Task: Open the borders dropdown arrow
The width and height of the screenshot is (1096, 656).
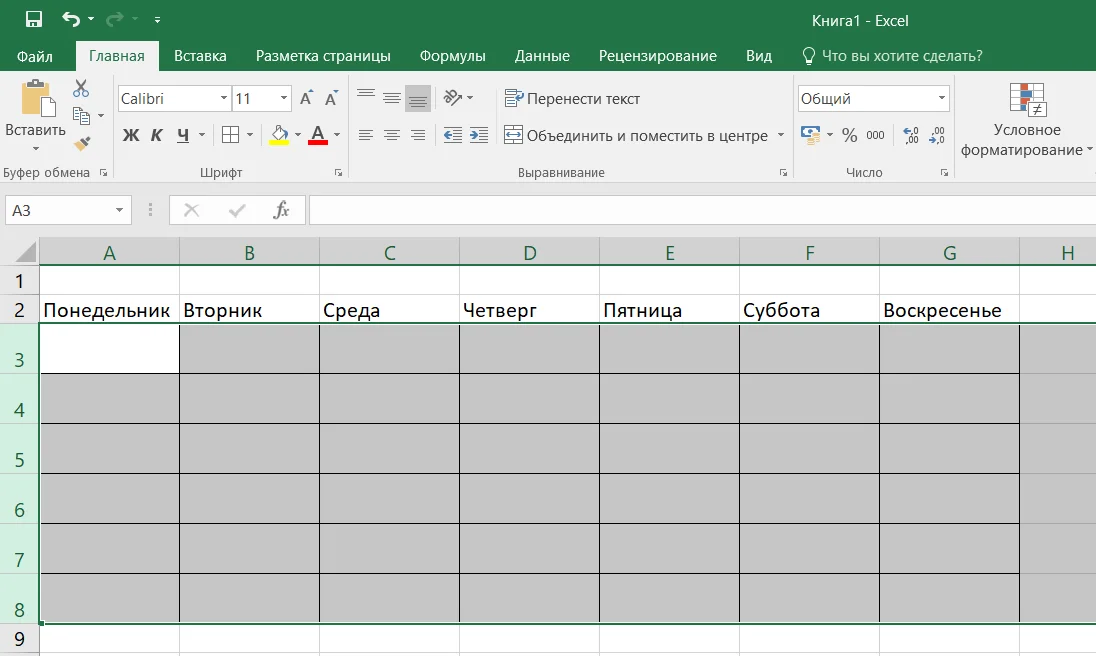Action: click(250, 135)
